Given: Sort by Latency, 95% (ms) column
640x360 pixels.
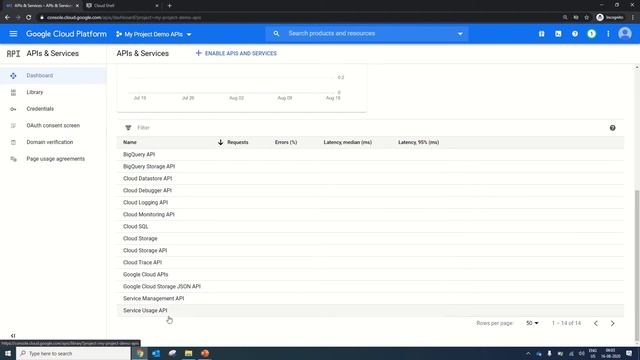Looking at the screenshot, I should coord(418,142).
